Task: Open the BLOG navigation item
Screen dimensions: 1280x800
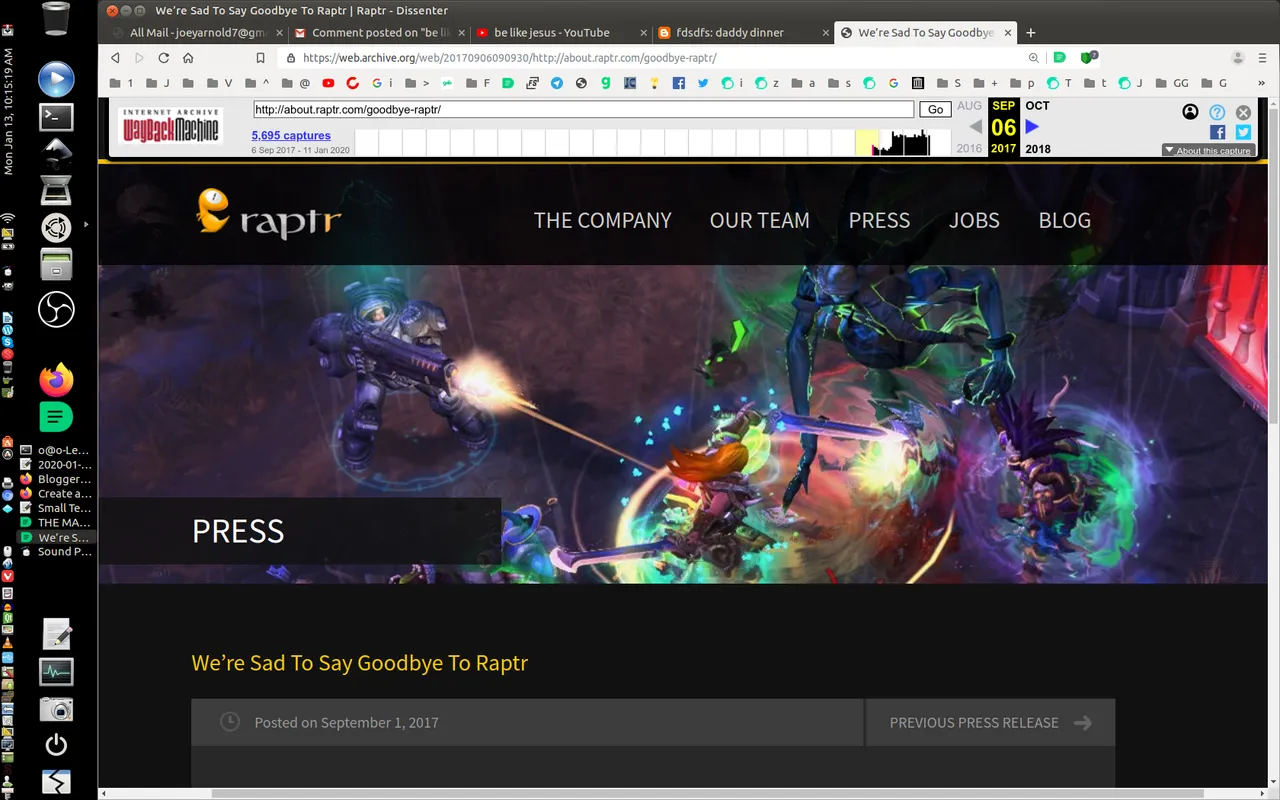Action: coord(1065,220)
